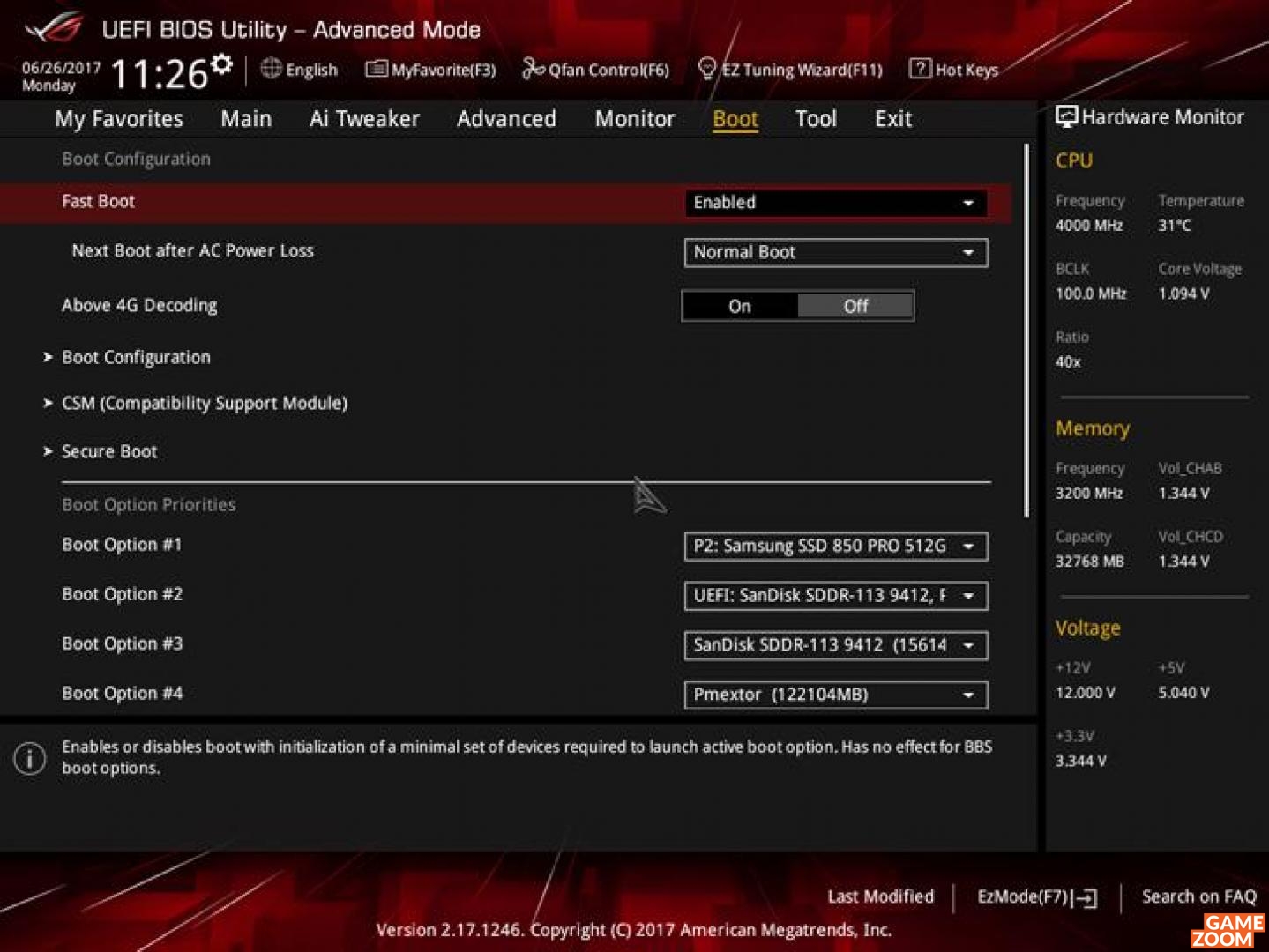Open the Exit tab
Viewport: 1269px width, 952px height.
(x=893, y=119)
